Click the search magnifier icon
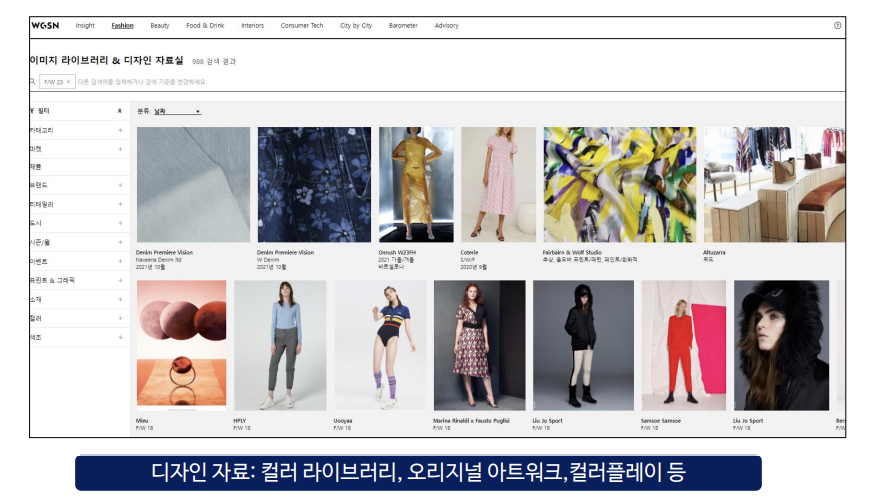Screen dimensions: 889x503 (x=32, y=82)
